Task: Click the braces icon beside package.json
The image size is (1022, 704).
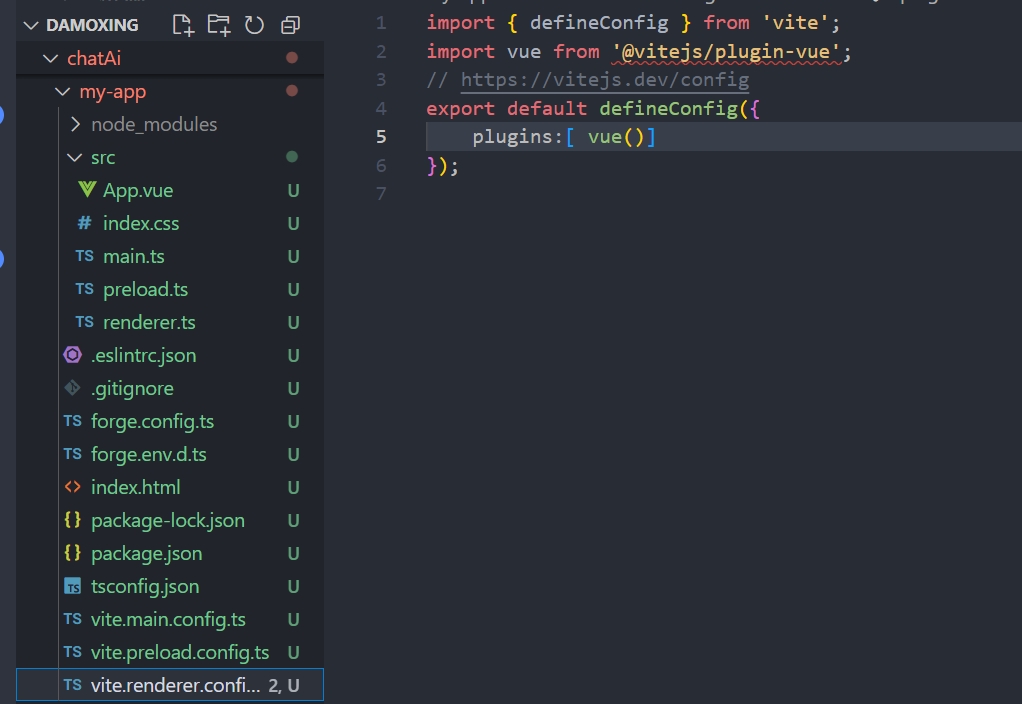Action: (x=72, y=553)
